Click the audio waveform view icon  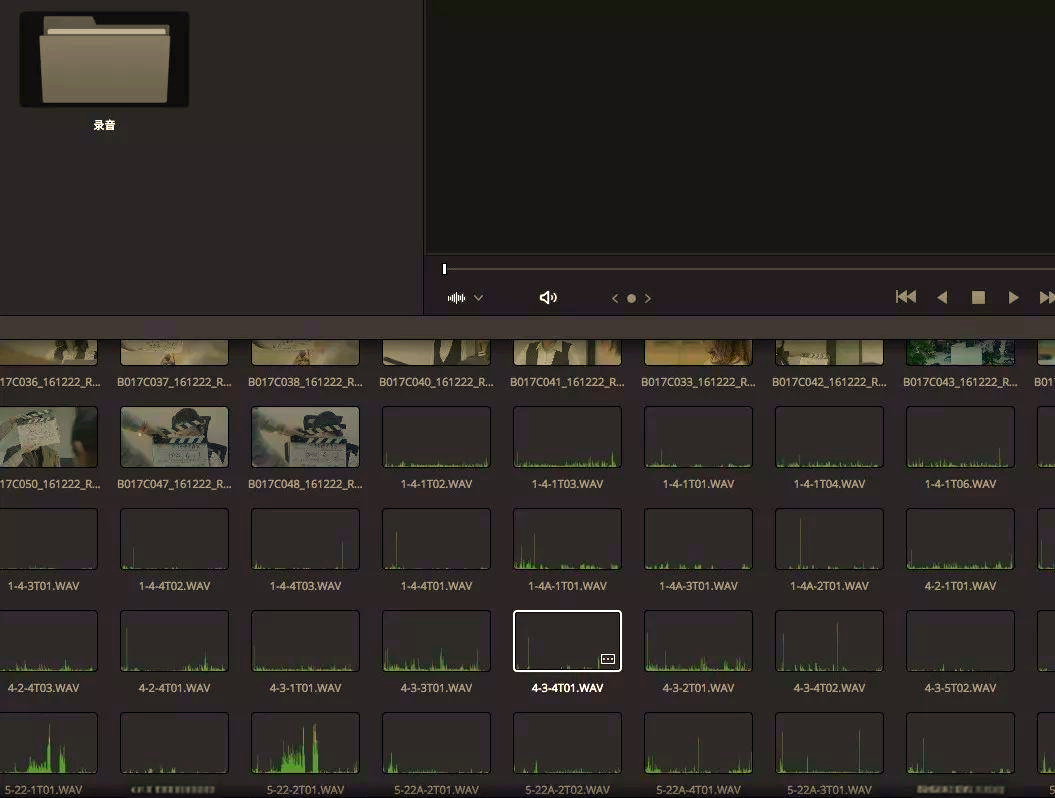(x=457, y=298)
